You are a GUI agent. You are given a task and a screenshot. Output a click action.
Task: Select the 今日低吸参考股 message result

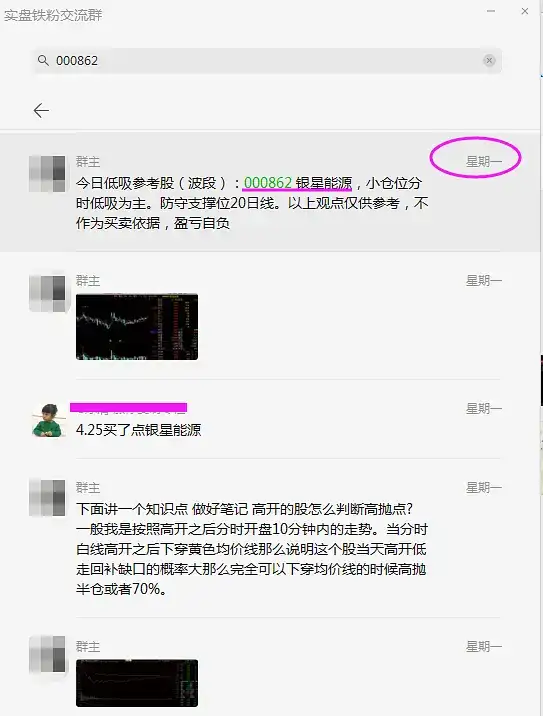(x=270, y=192)
